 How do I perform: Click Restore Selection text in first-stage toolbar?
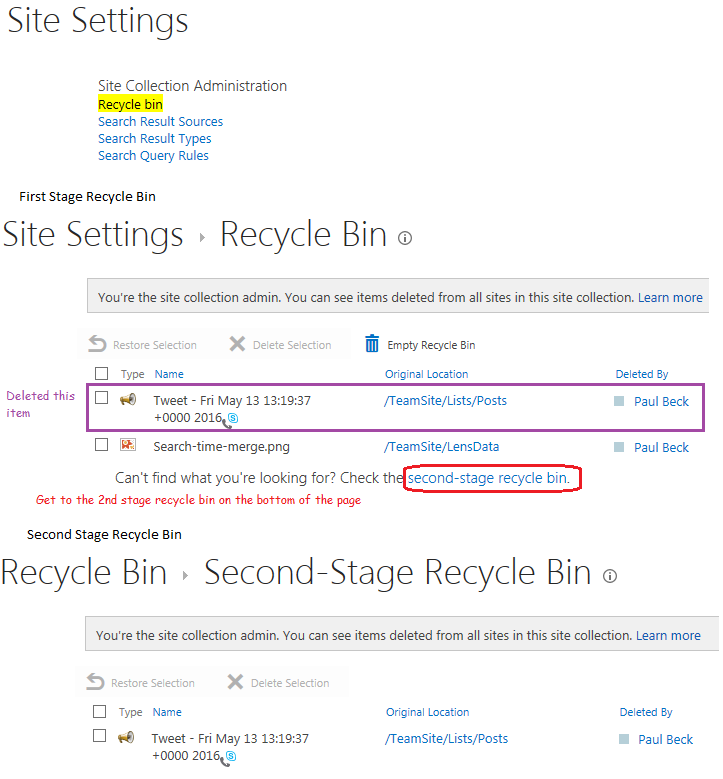coord(155,345)
